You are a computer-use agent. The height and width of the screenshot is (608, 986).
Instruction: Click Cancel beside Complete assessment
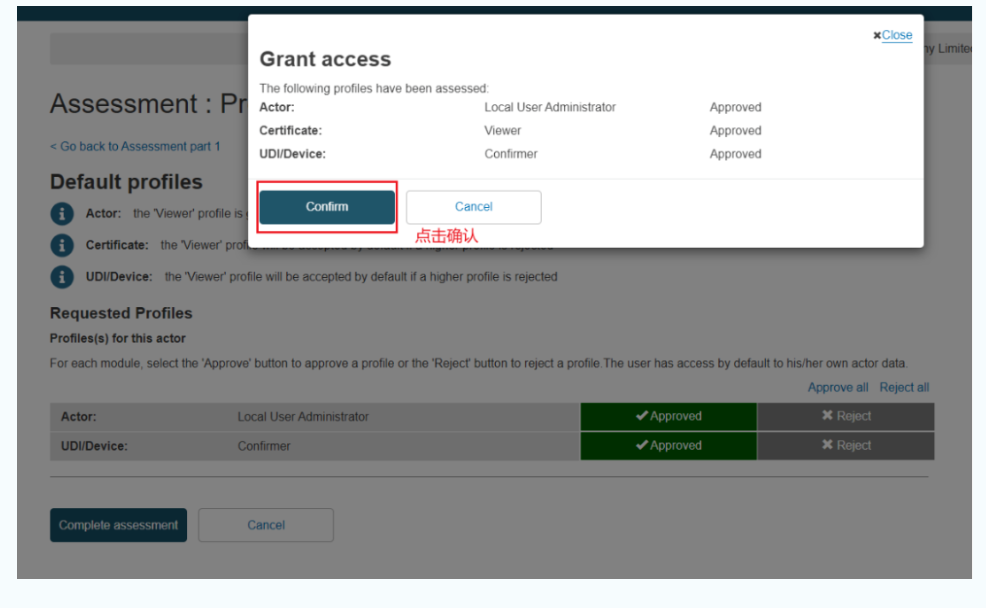click(x=266, y=525)
